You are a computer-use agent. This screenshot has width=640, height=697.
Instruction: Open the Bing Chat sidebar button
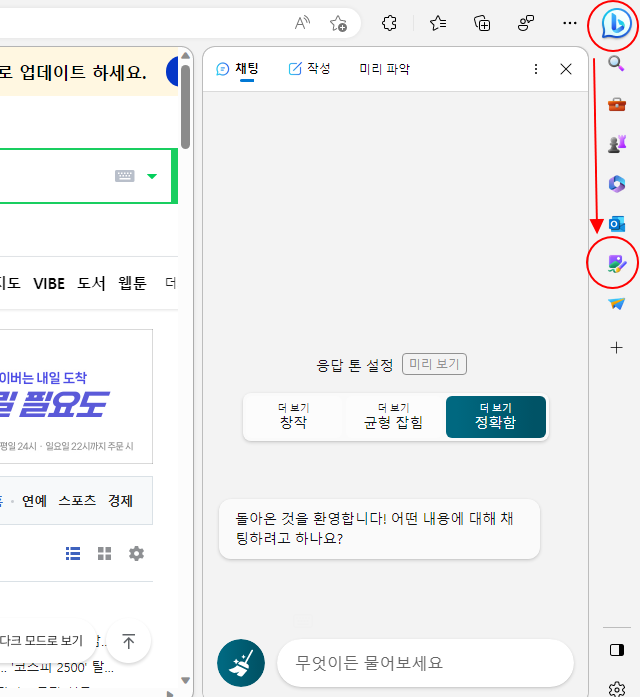click(616, 24)
